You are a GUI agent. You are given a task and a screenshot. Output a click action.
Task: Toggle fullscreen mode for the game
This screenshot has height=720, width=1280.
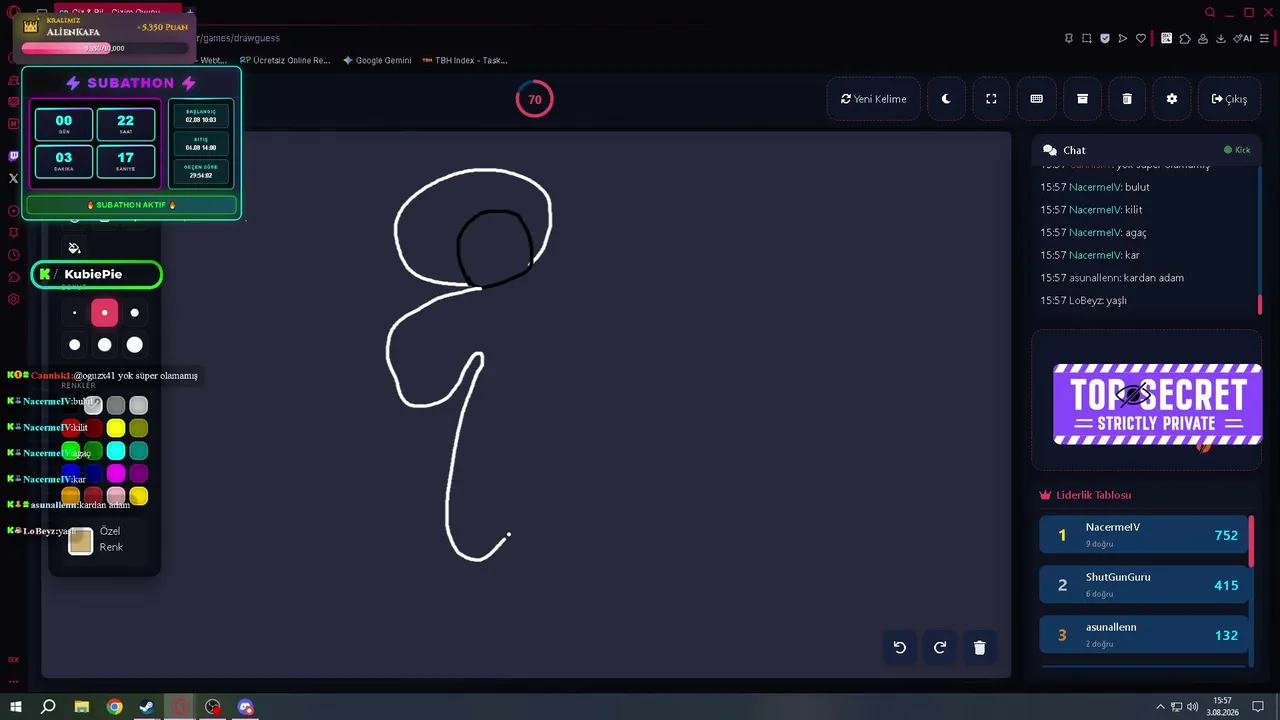(991, 99)
